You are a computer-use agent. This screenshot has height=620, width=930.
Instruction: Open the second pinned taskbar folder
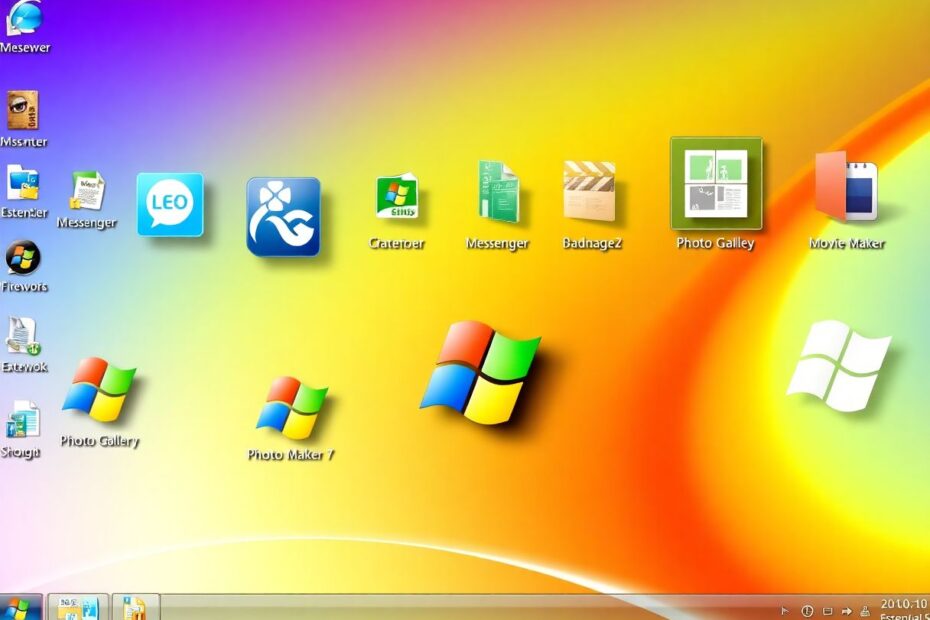135,607
